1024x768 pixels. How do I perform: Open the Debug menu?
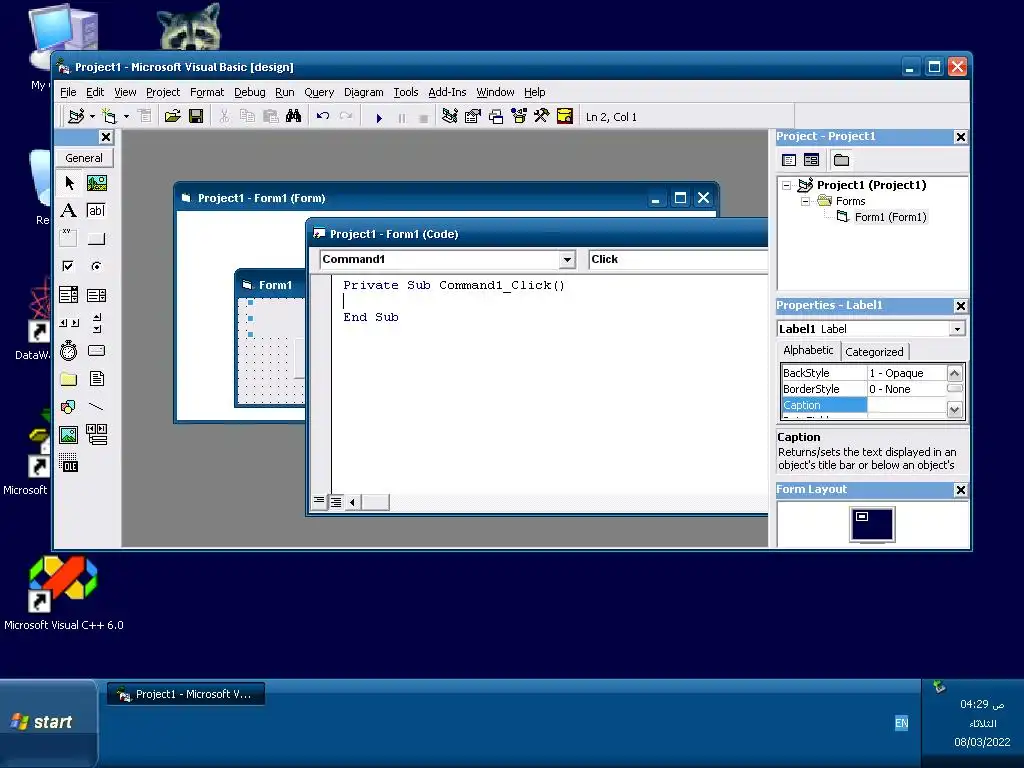pyautogui.click(x=249, y=92)
